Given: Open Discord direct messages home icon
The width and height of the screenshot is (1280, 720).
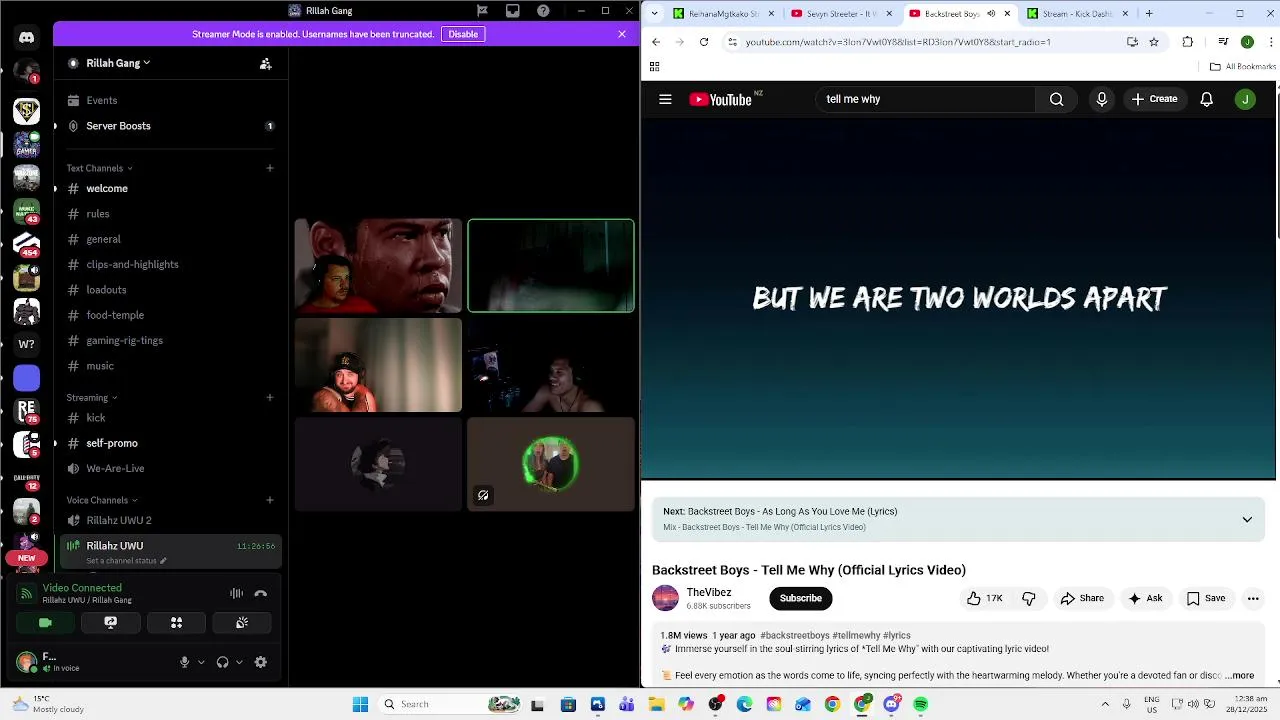Looking at the screenshot, I should point(26,38).
